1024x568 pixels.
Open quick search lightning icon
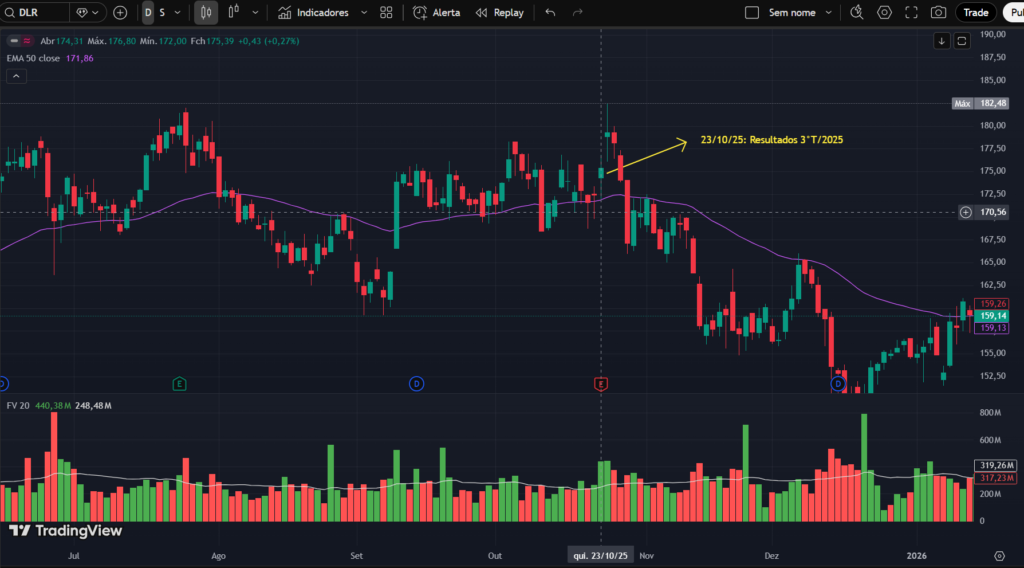pos(857,12)
